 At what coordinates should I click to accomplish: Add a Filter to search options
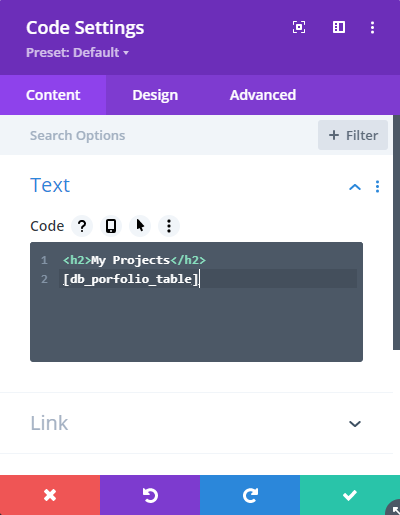(353, 135)
